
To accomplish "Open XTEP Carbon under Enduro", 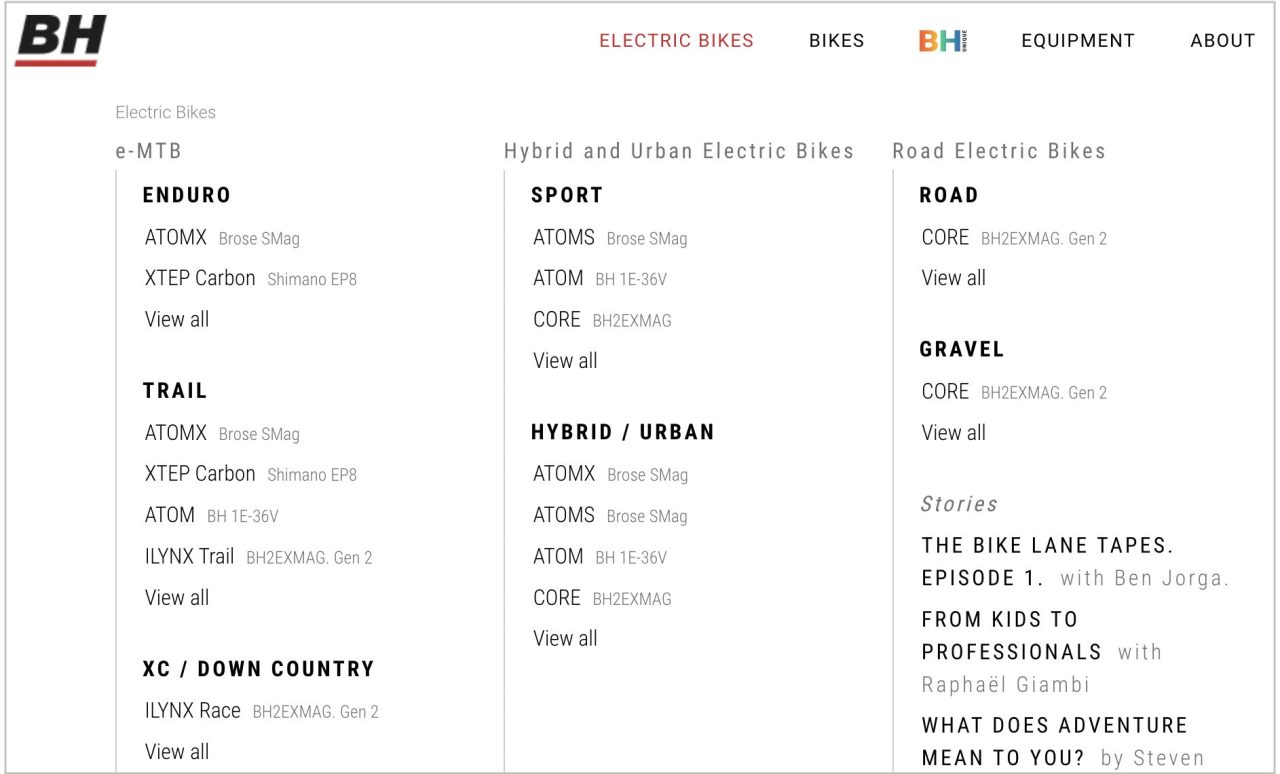I will click(251, 278).
